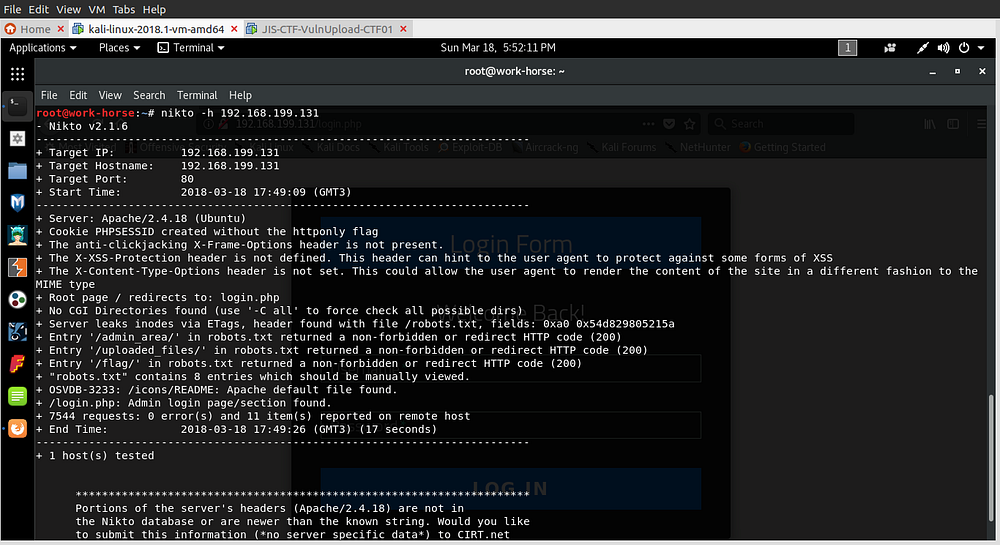1000x545 pixels.
Task: Open the Terminal icon in the dock
Action: [x=17, y=103]
